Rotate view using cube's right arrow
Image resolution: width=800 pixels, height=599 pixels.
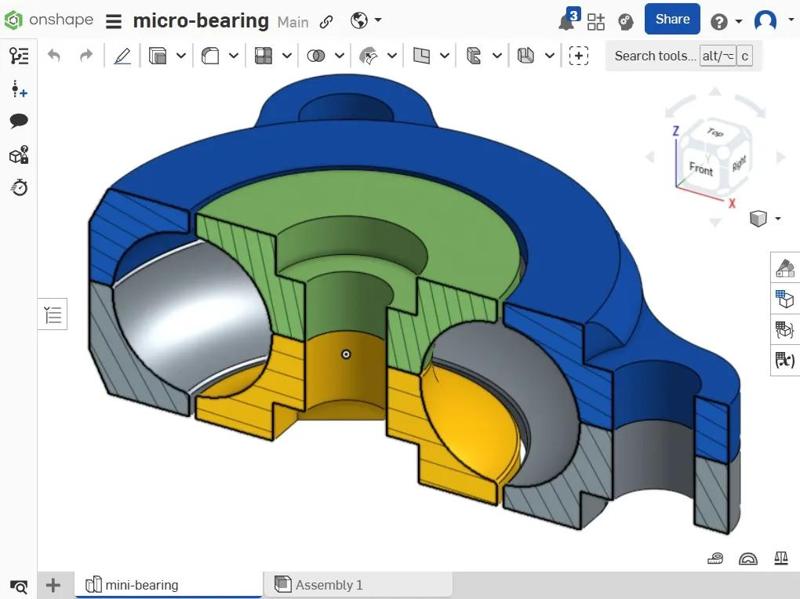(x=780, y=157)
